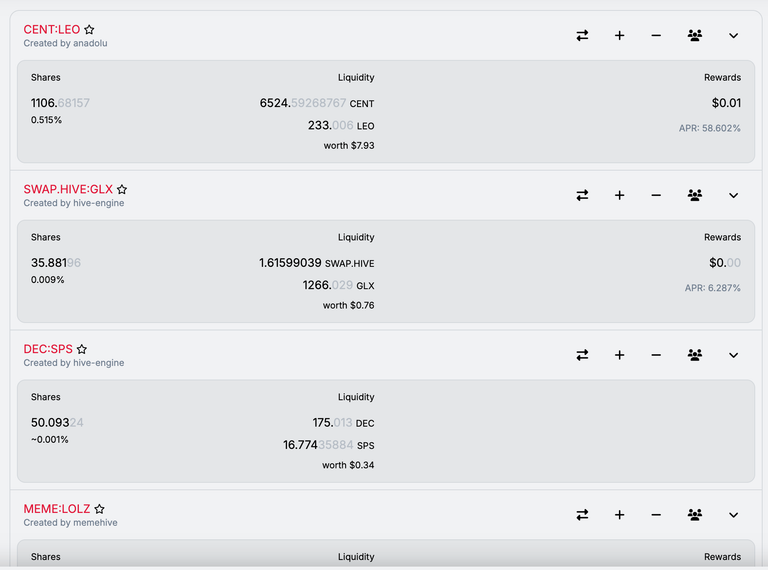Open the DEC:SPS pool title link
Viewport: 768px width, 570px height.
pos(48,349)
